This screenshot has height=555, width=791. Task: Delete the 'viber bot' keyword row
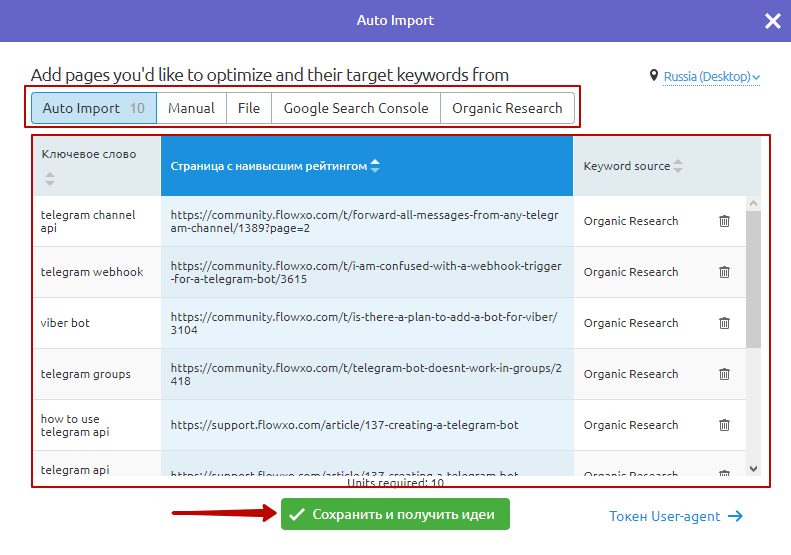(x=724, y=323)
